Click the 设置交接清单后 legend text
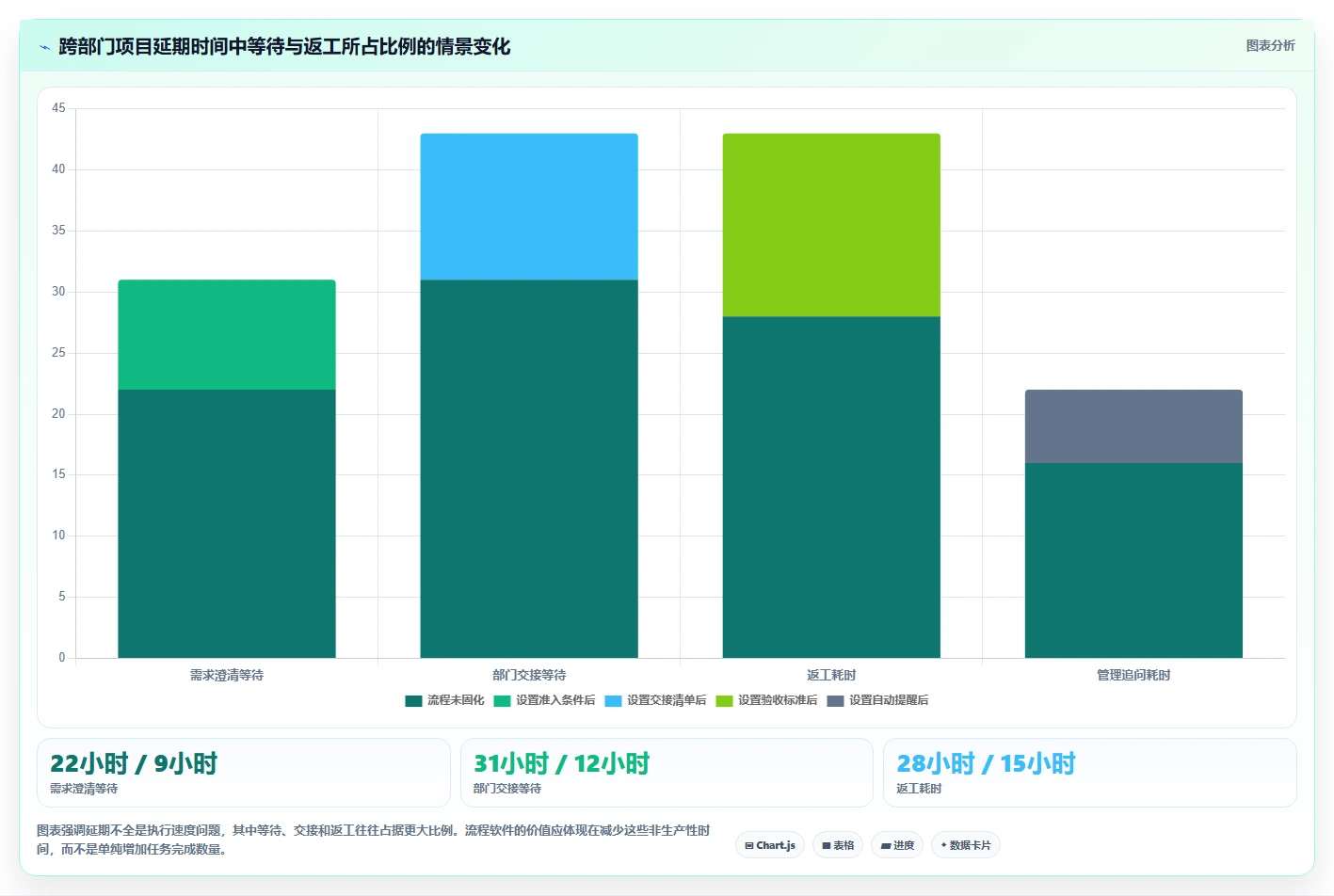Image resolution: width=1334 pixels, height=896 pixels. click(x=667, y=700)
